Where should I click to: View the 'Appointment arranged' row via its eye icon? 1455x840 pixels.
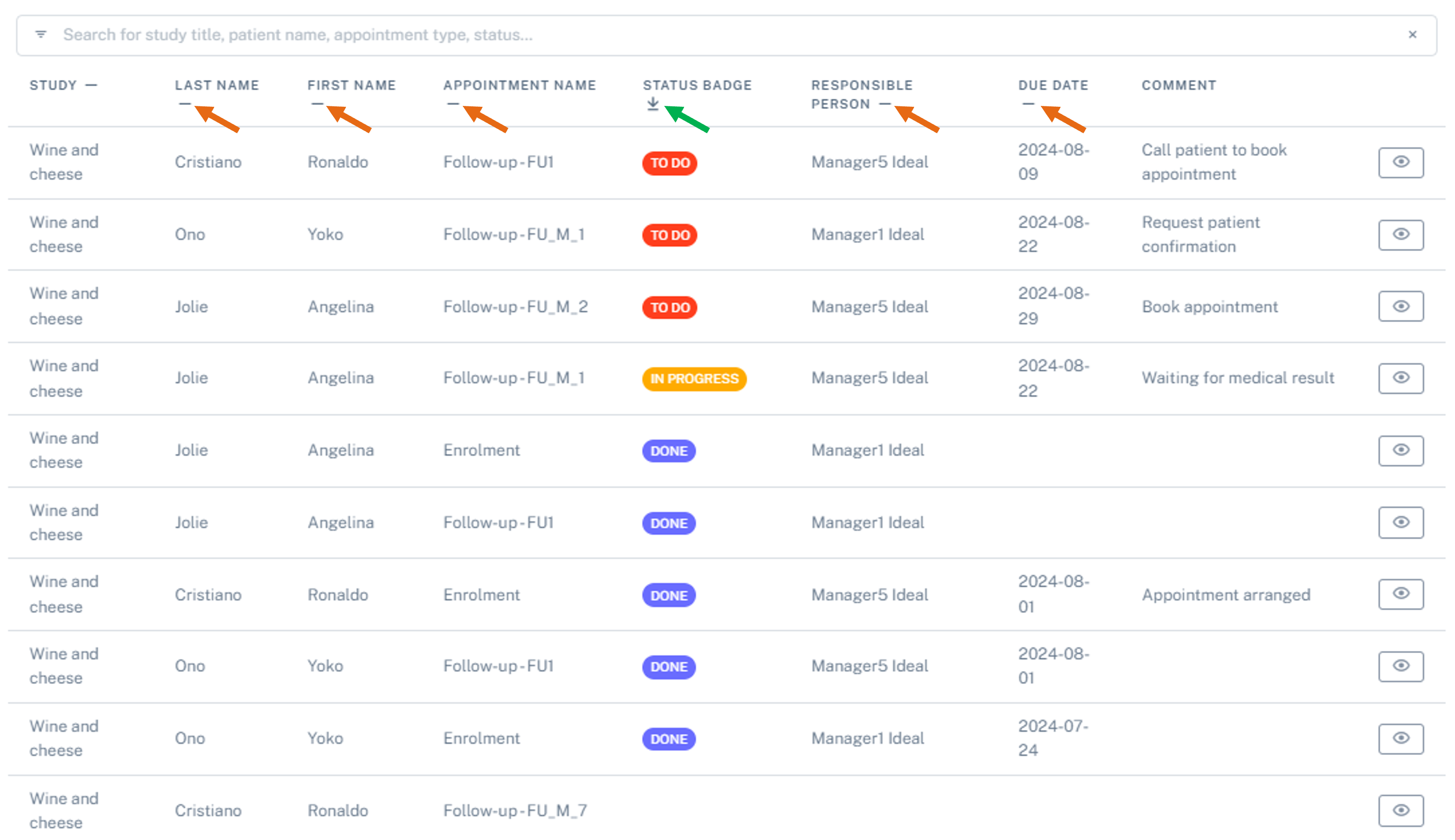pyautogui.click(x=1401, y=594)
